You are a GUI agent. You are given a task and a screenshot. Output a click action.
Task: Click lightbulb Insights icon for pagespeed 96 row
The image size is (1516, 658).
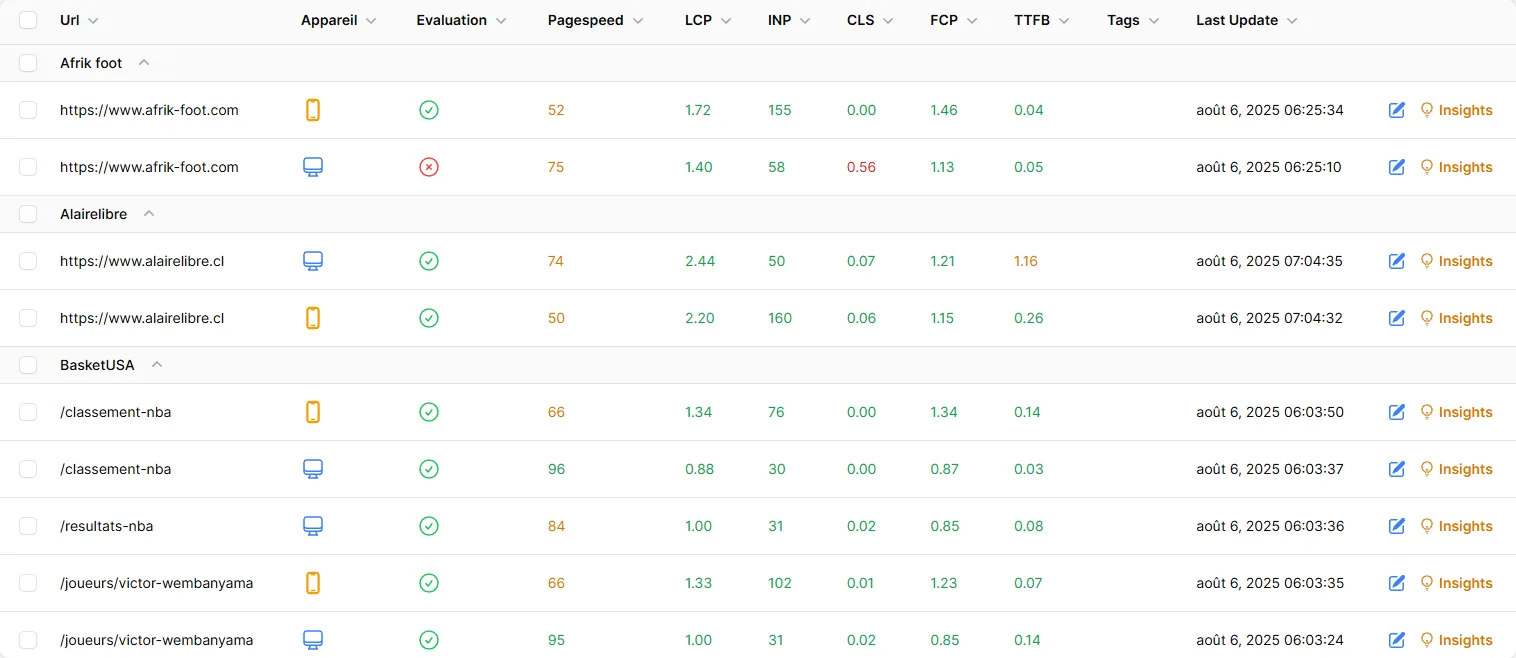[1427, 469]
